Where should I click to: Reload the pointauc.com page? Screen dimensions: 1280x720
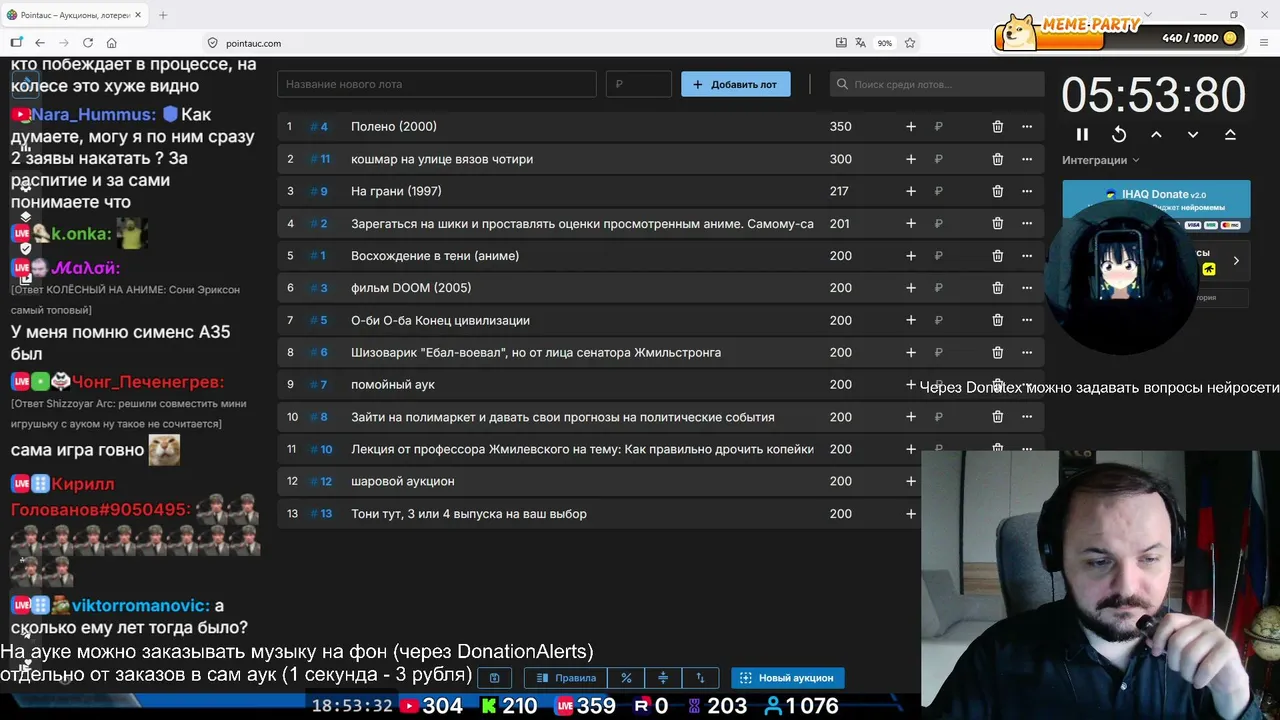(88, 43)
